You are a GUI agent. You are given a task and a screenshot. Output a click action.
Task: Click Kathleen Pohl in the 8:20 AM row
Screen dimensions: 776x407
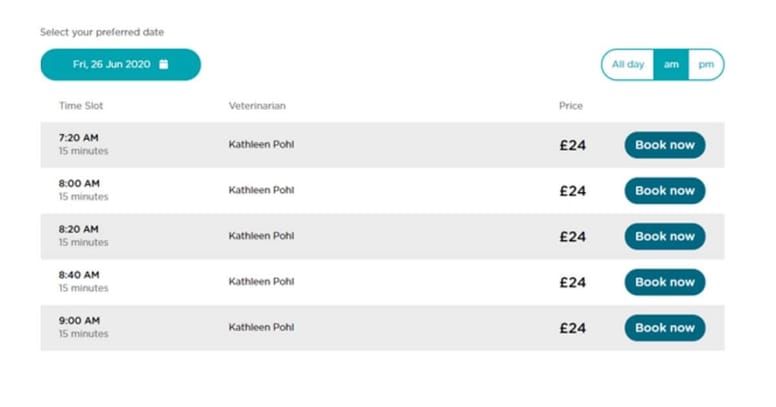pyautogui.click(x=261, y=236)
